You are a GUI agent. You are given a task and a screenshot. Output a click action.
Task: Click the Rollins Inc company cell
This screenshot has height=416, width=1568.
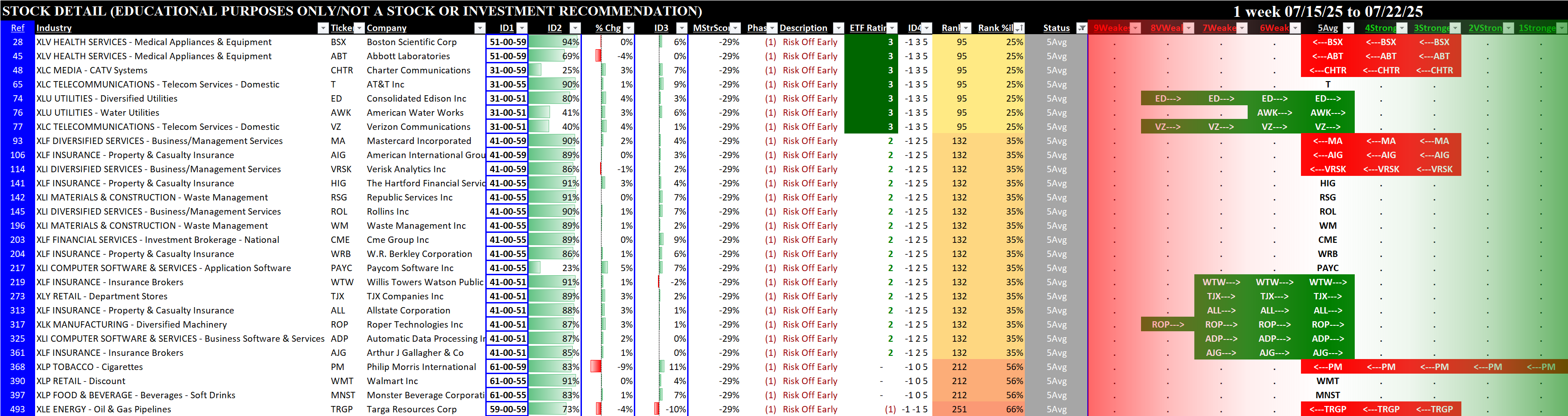click(x=388, y=211)
